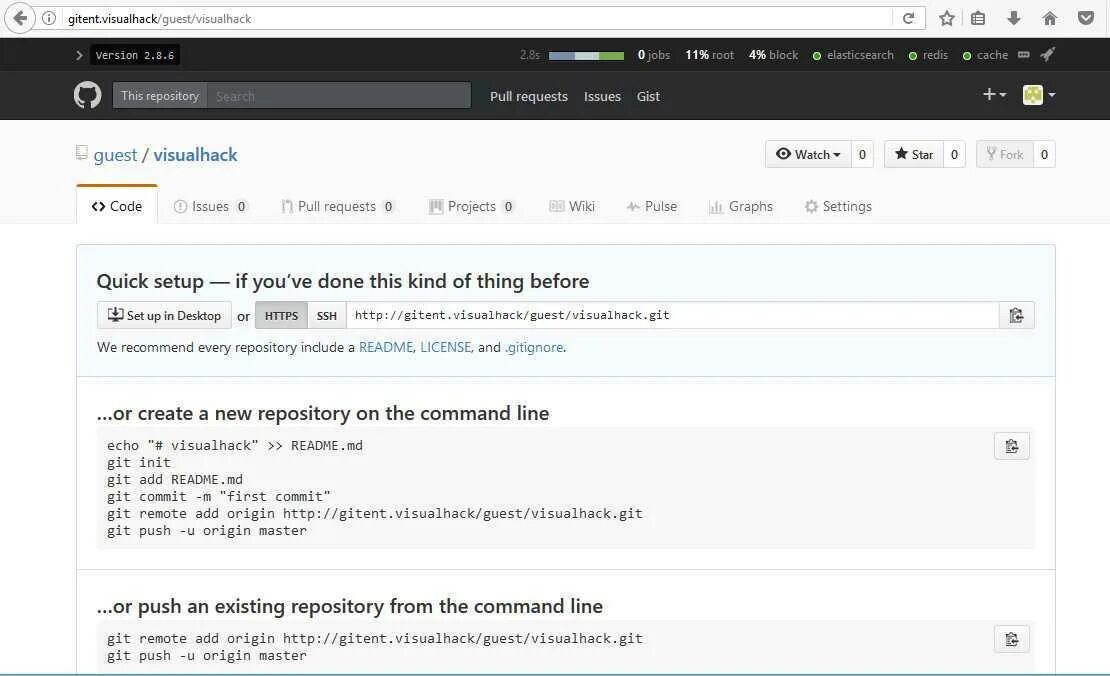Click the clone URL text field
This screenshot has width=1110, height=676.
(x=673, y=315)
